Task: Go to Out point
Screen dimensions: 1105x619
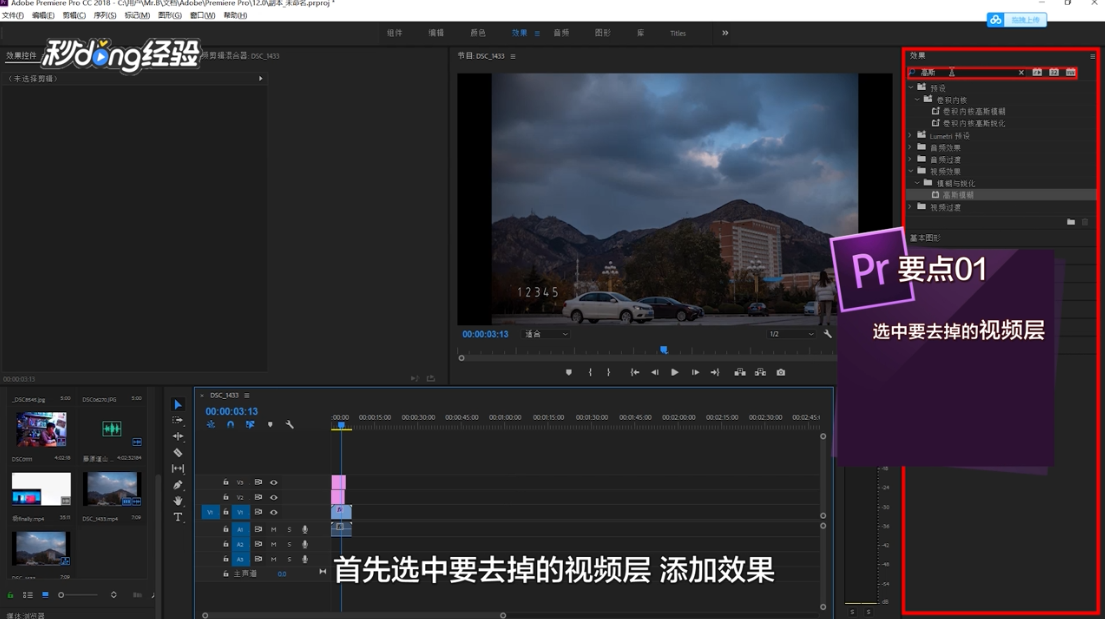Action: 715,372
